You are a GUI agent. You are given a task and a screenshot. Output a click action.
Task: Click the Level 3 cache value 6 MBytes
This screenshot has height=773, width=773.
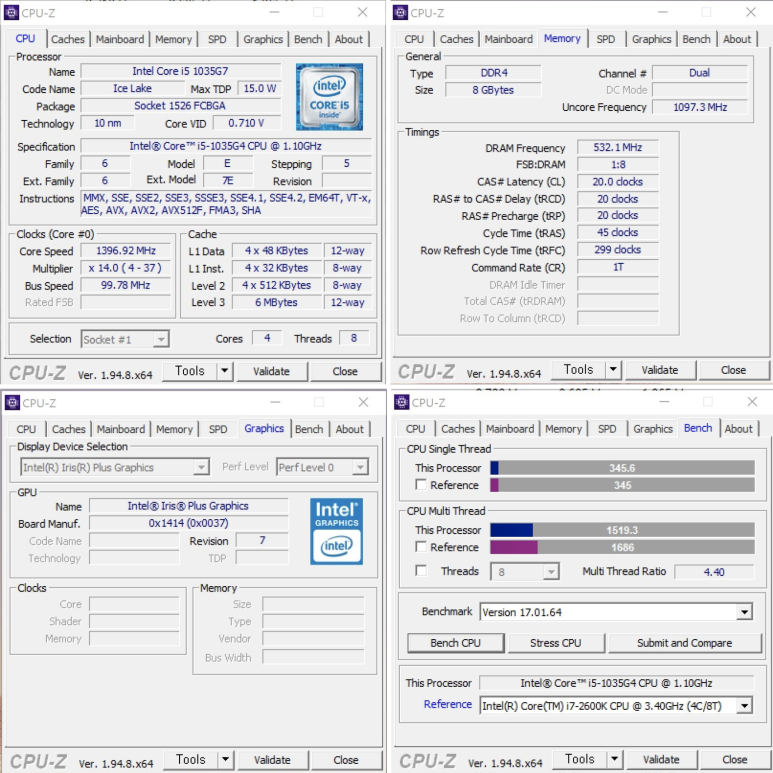click(x=276, y=302)
